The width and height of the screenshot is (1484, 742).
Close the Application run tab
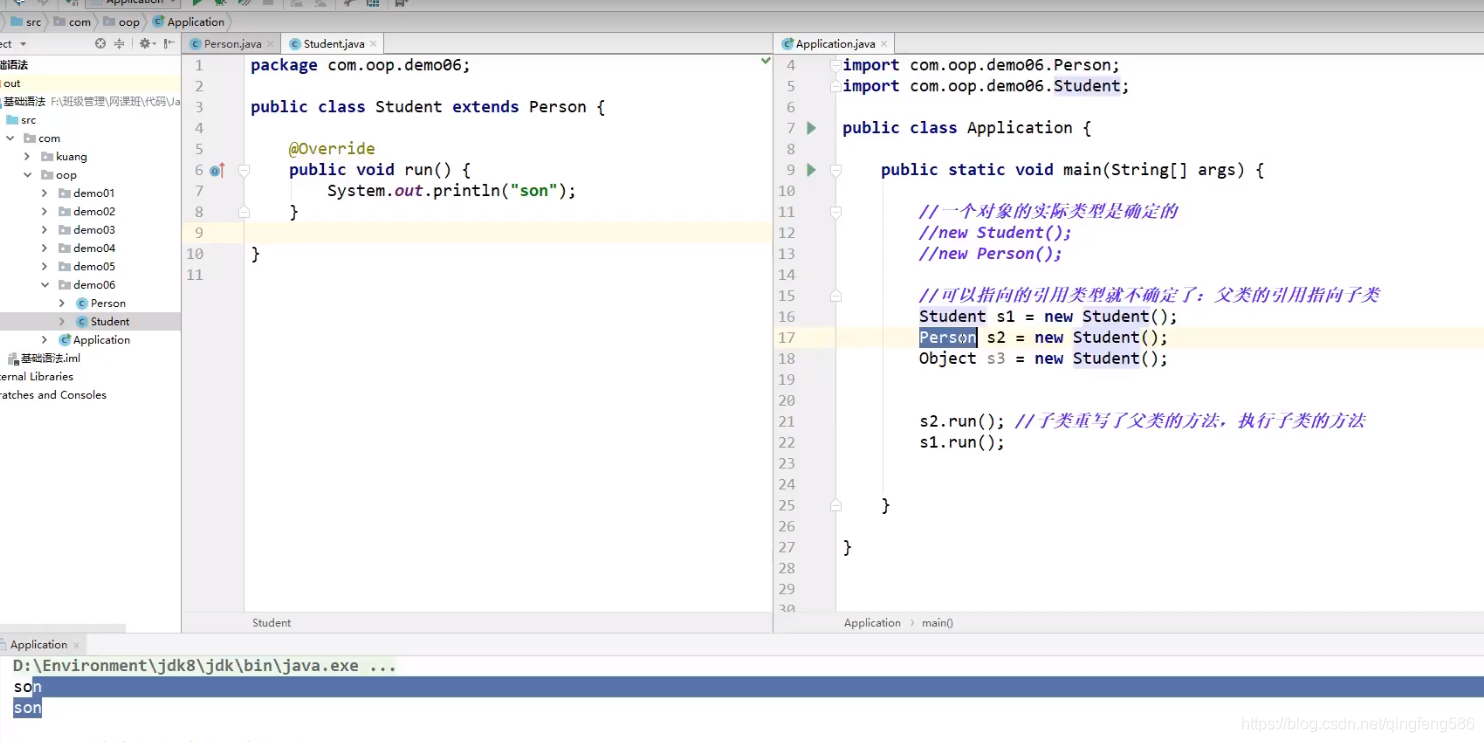pyautogui.click(x=76, y=645)
